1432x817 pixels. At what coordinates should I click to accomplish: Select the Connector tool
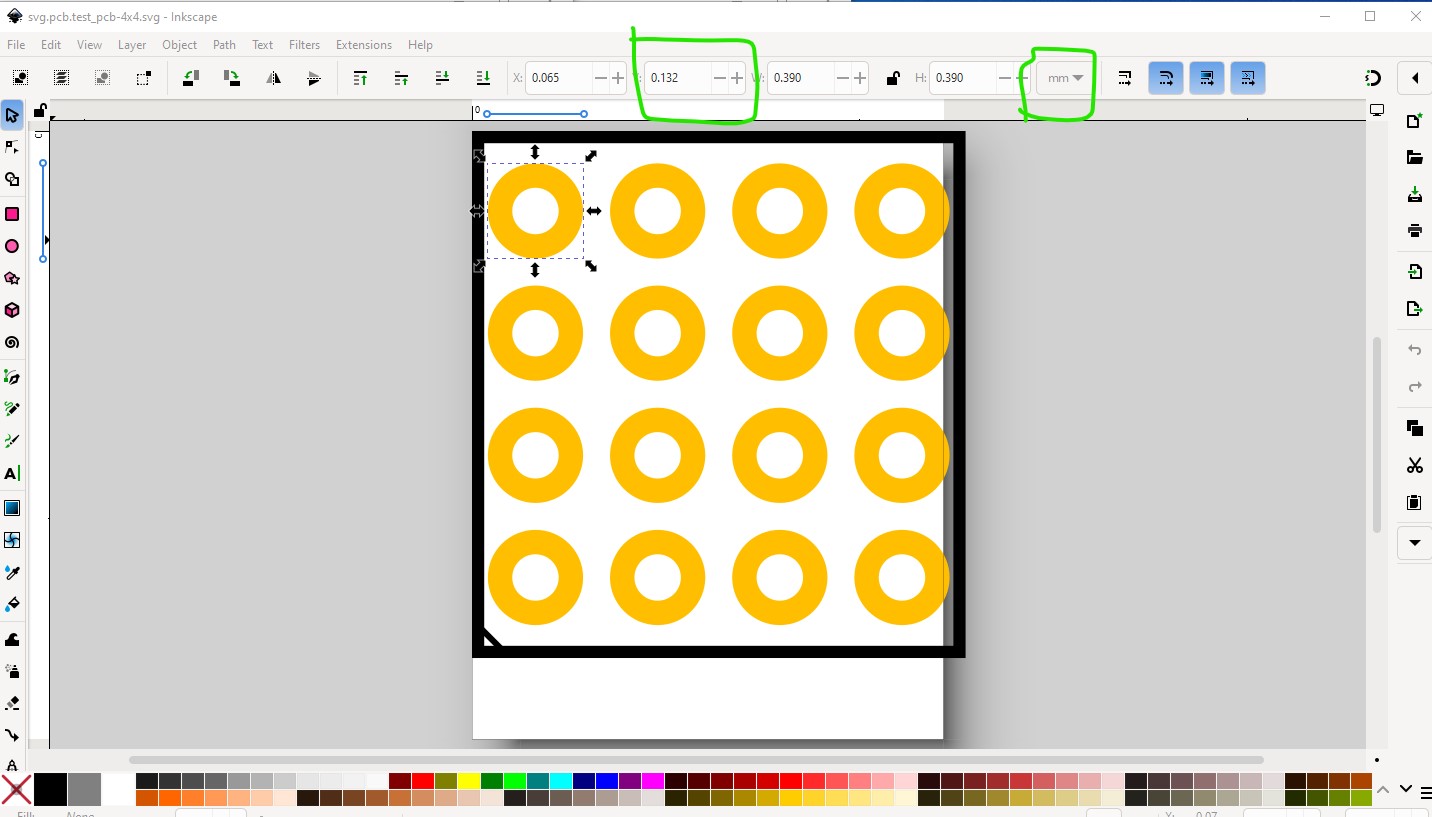(x=12, y=735)
